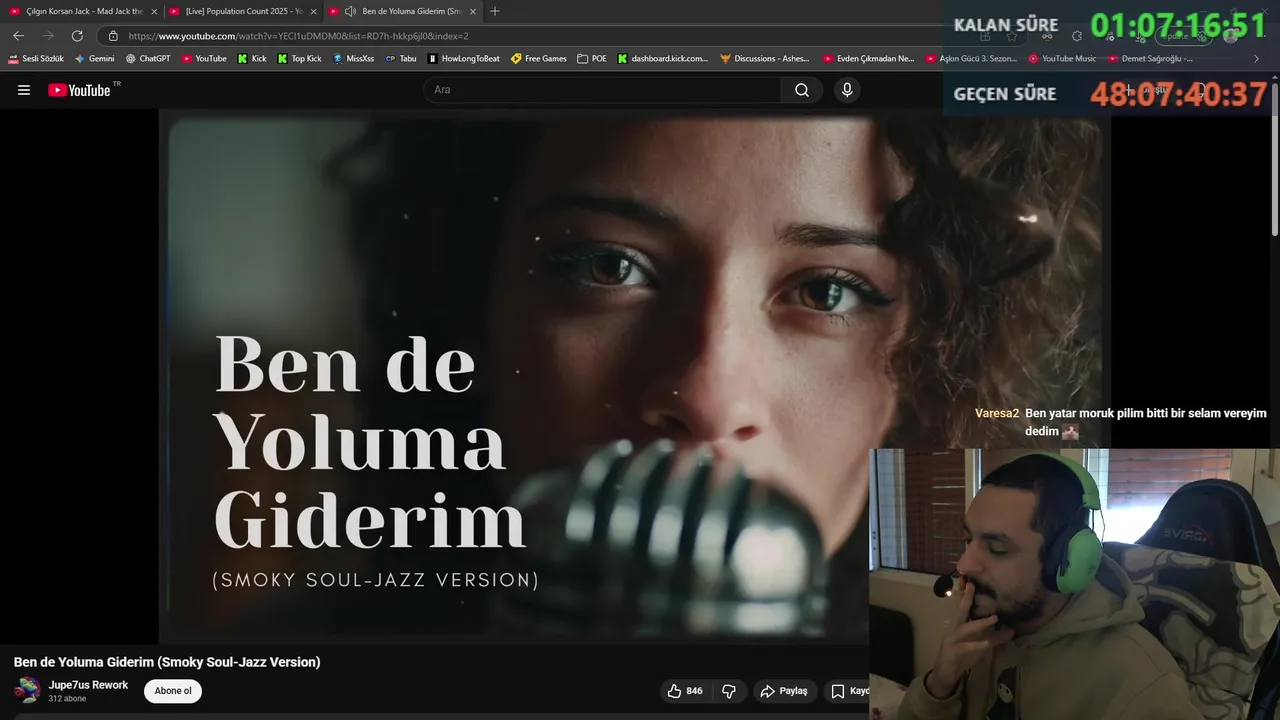The height and width of the screenshot is (720, 1280).
Task: Go back with the browser back arrow
Action: 18,36
